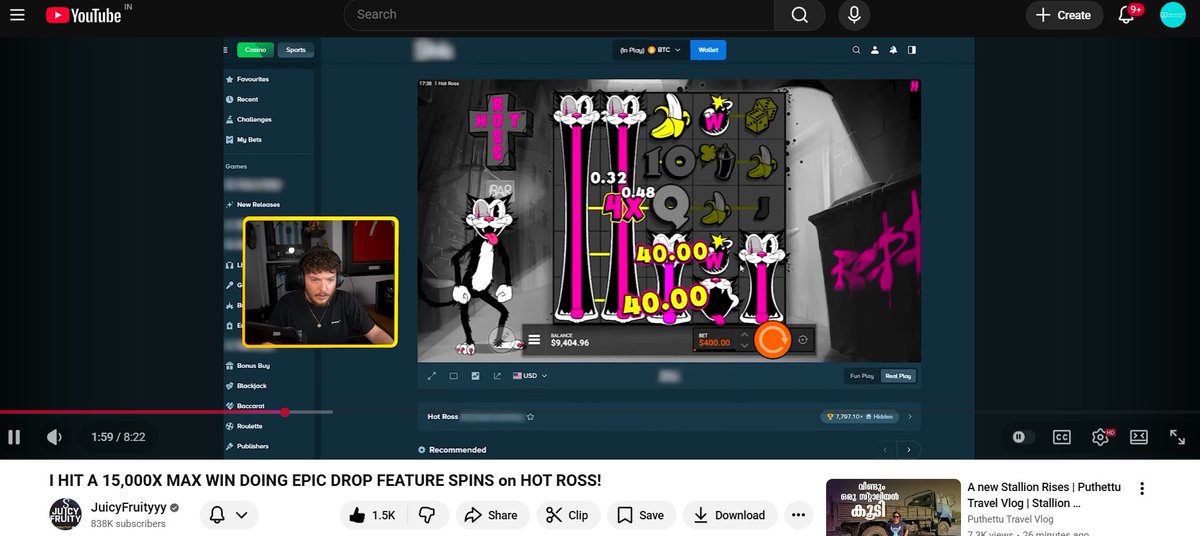Save video to playlist
This screenshot has height=536, width=1200.
(640, 515)
